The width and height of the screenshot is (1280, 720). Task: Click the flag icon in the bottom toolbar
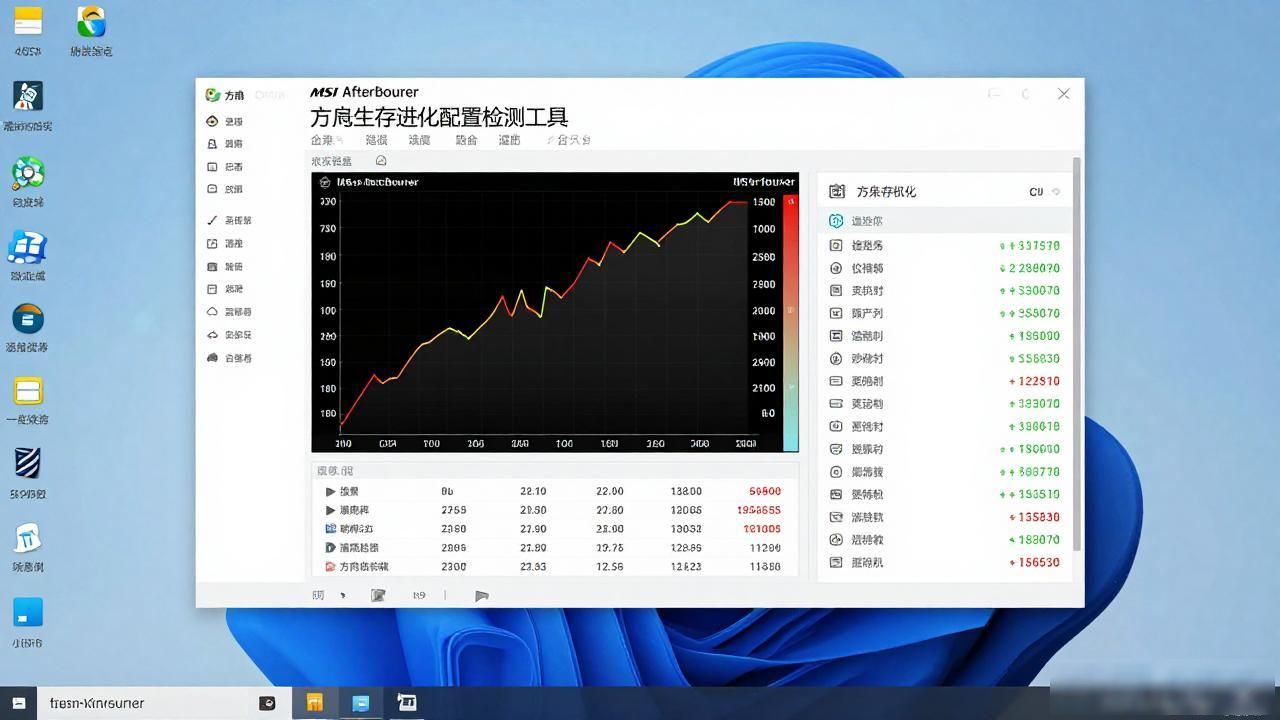(x=482, y=595)
